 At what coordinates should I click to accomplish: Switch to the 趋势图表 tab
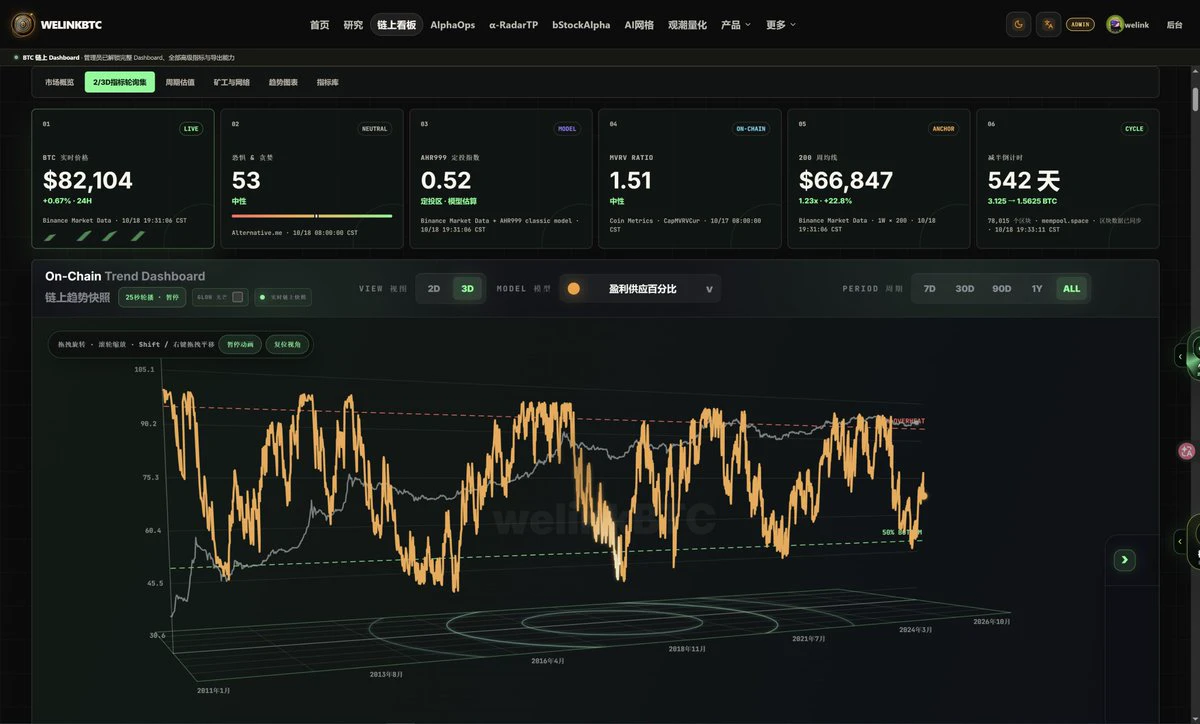click(283, 82)
